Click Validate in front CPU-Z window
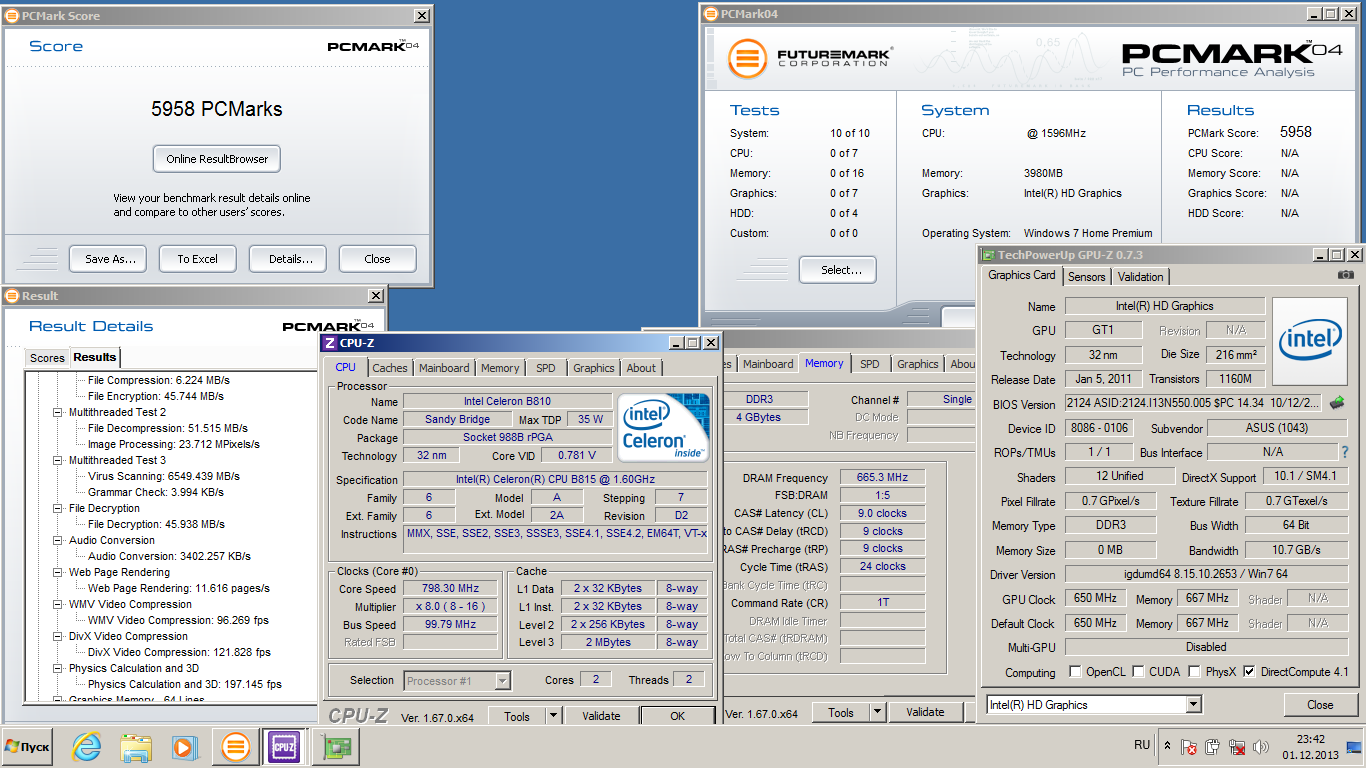 pyautogui.click(x=601, y=716)
